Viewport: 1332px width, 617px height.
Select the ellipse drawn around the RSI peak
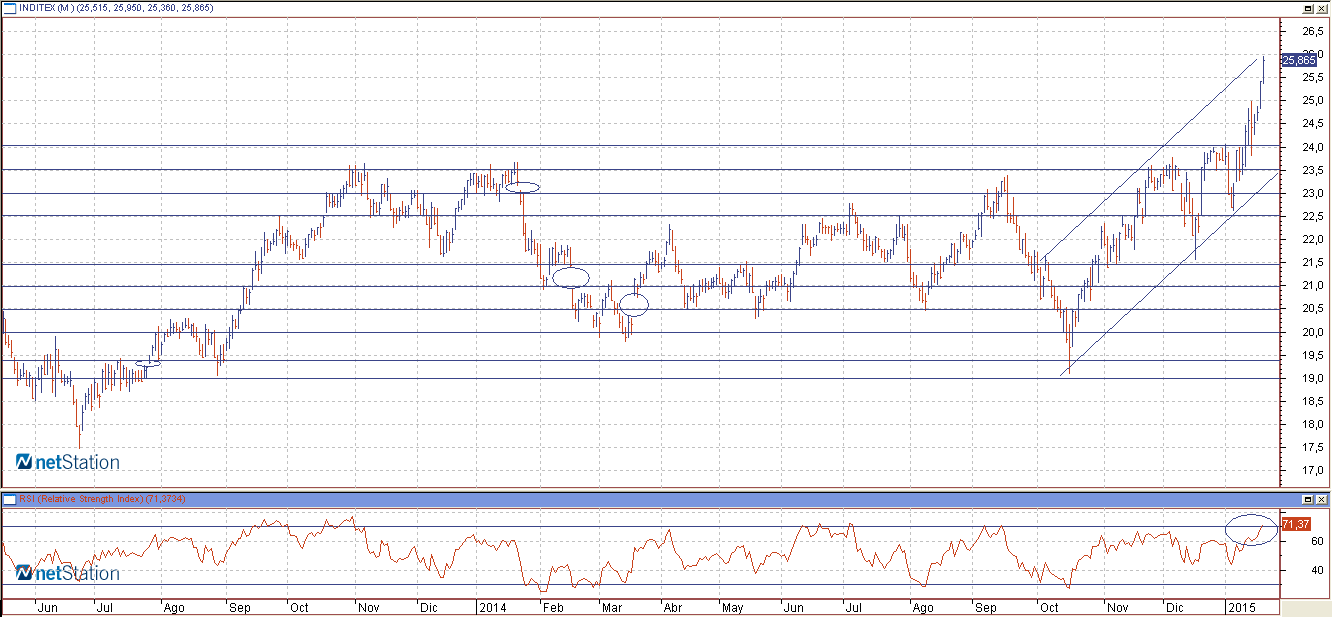point(1251,529)
